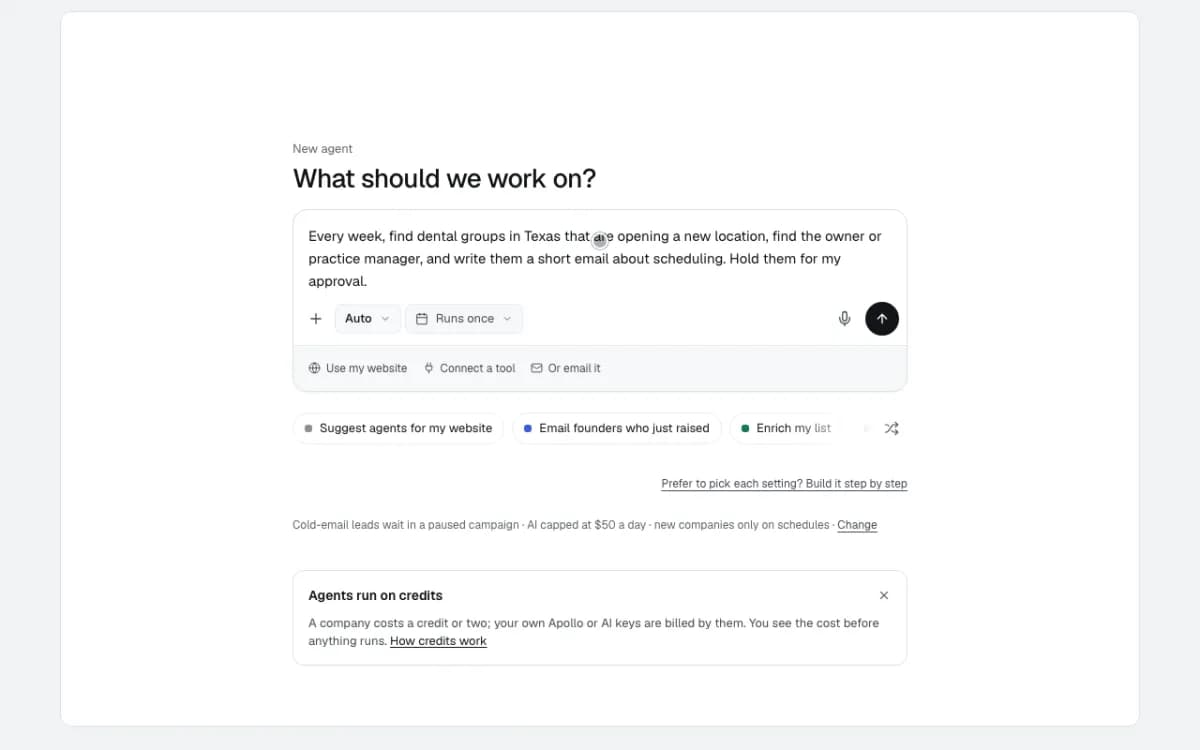Pick the Enrich my list suggestion
1200x750 pixels.
pos(785,428)
